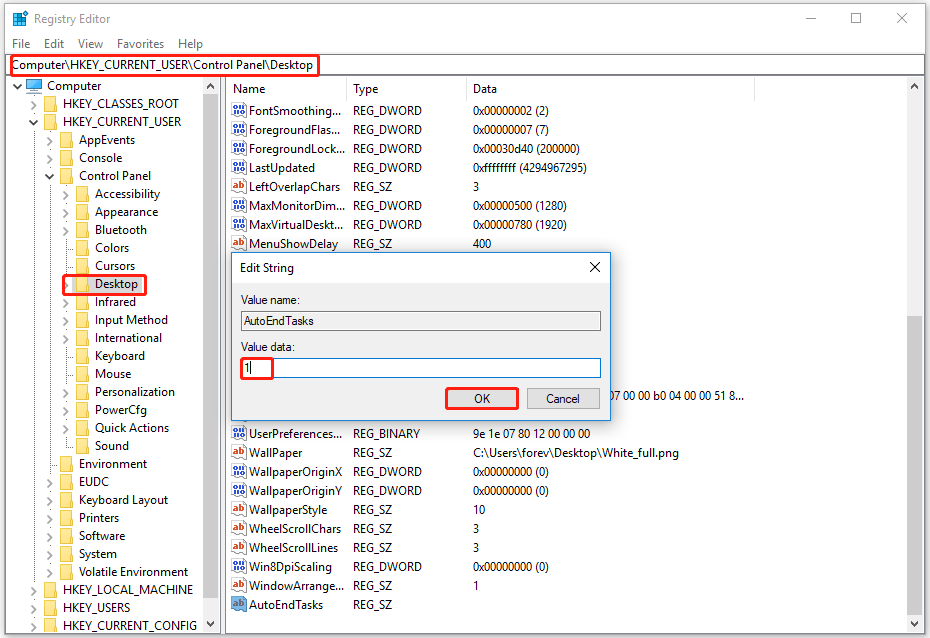The height and width of the screenshot is (638, 930).
Task: Open the Edit menu
Action: (x=53, y=43)
